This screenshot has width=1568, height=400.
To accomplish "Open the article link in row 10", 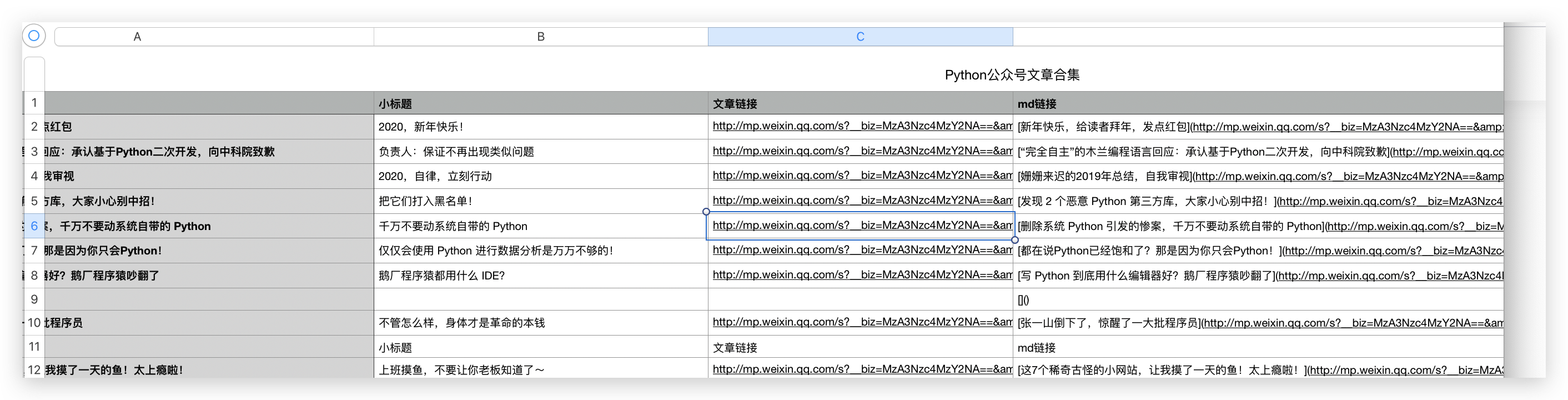I will 862,322.
